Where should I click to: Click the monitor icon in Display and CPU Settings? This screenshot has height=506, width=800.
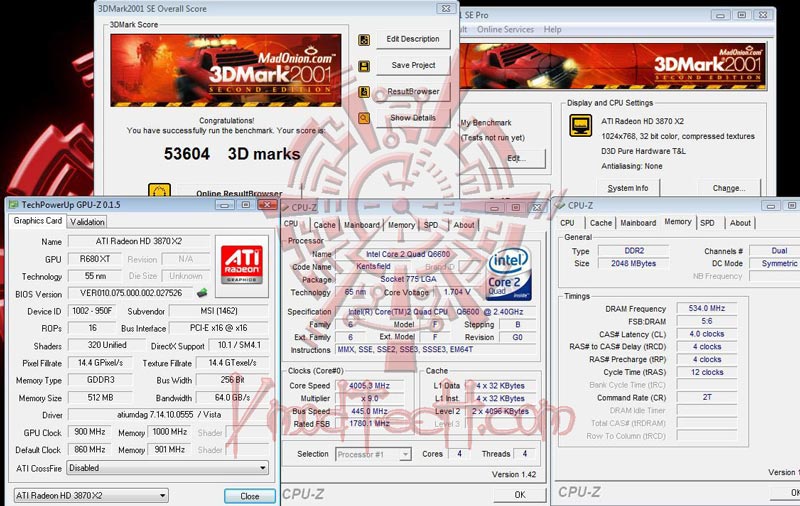point(581,125)
